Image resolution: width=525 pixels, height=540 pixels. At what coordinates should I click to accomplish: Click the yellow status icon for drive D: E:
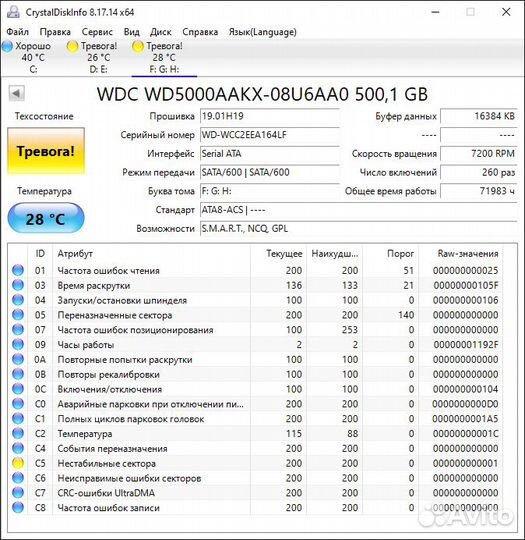click(x=72, y=46)
